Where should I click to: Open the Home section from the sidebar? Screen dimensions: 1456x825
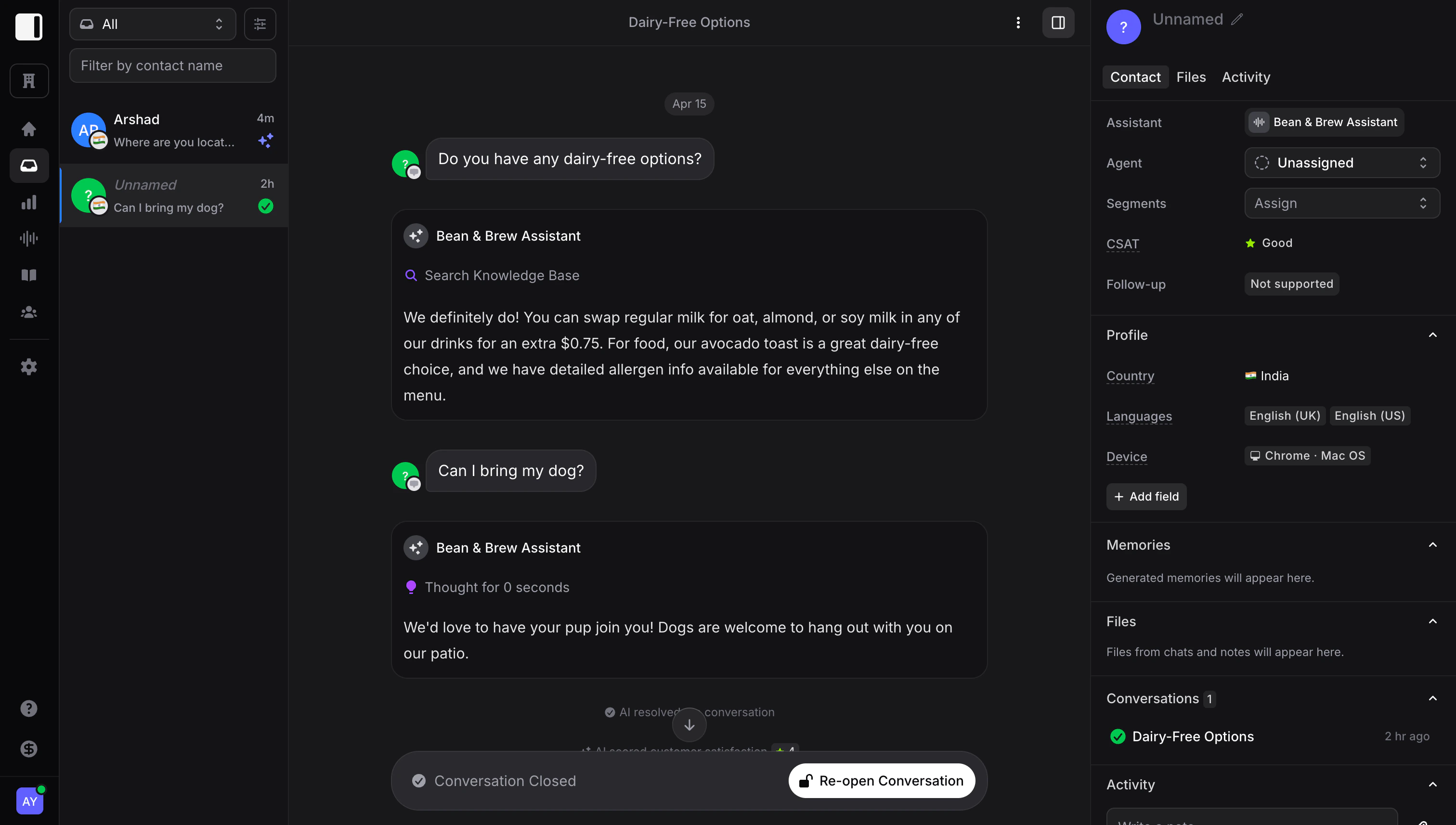pyautogui.click(x=28, y=129)
